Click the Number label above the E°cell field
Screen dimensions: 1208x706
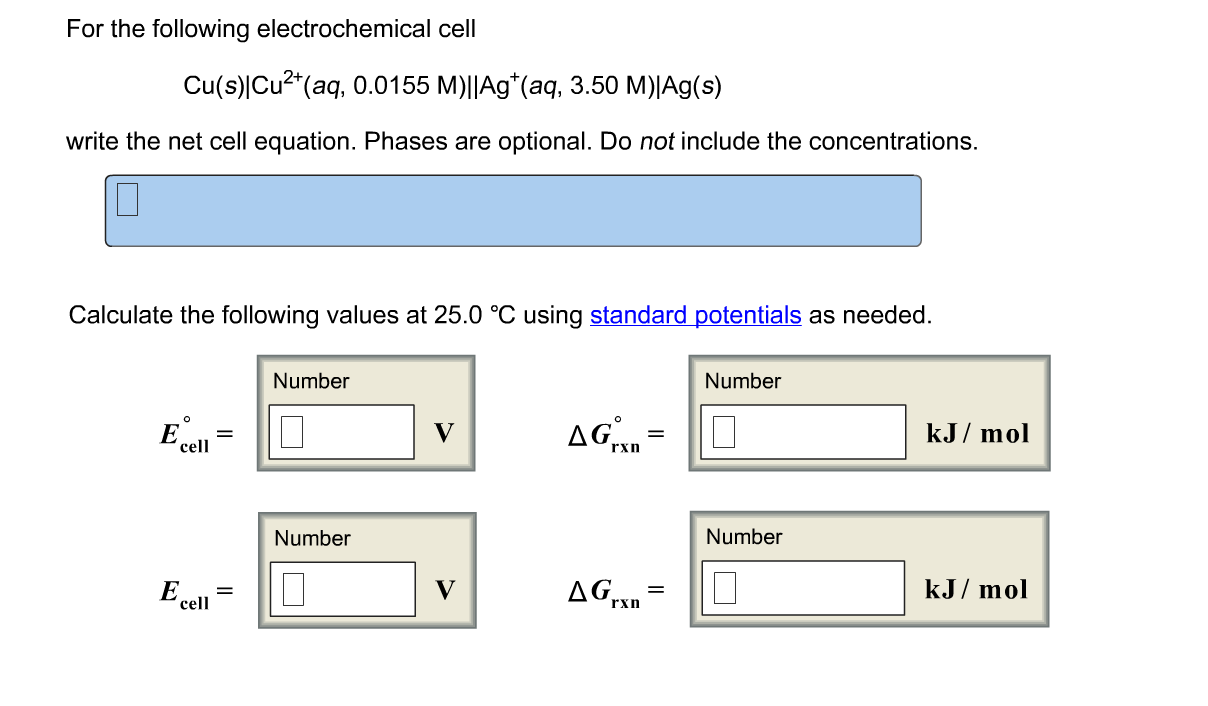tap(310, 381)
